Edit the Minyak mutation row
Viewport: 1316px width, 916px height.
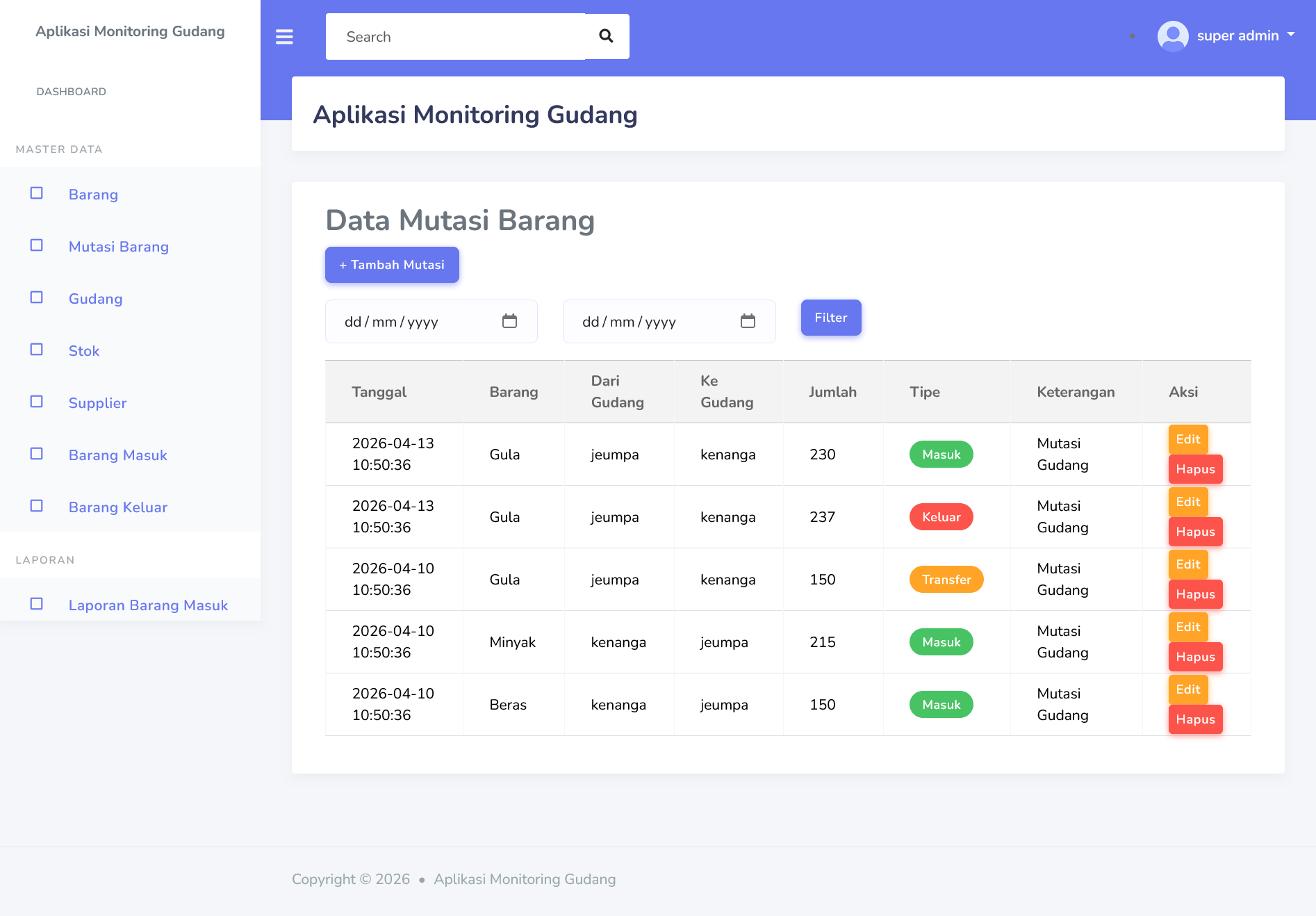tap(1187, 627)
